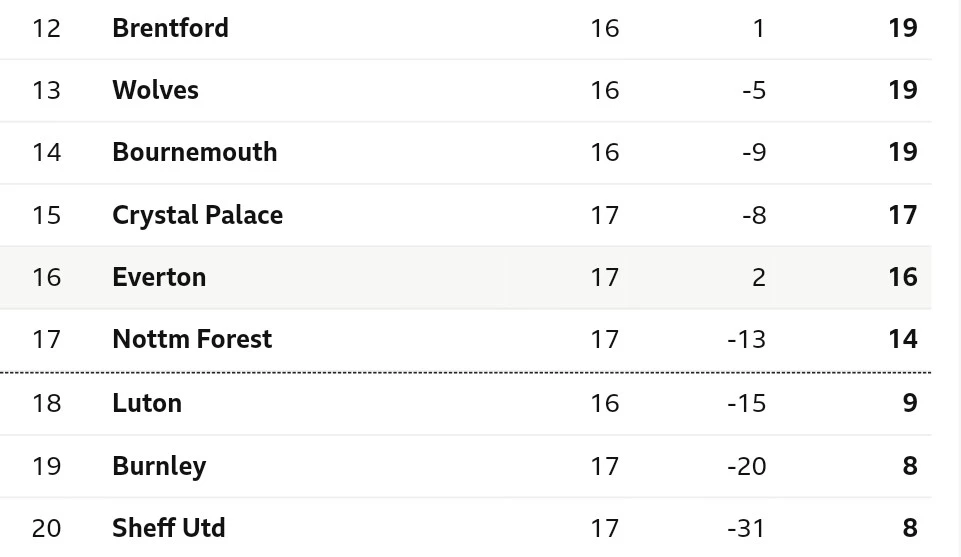Open the Nottm Forest team page
This screenshot has width=961, height=557.
tap(192, 339)
